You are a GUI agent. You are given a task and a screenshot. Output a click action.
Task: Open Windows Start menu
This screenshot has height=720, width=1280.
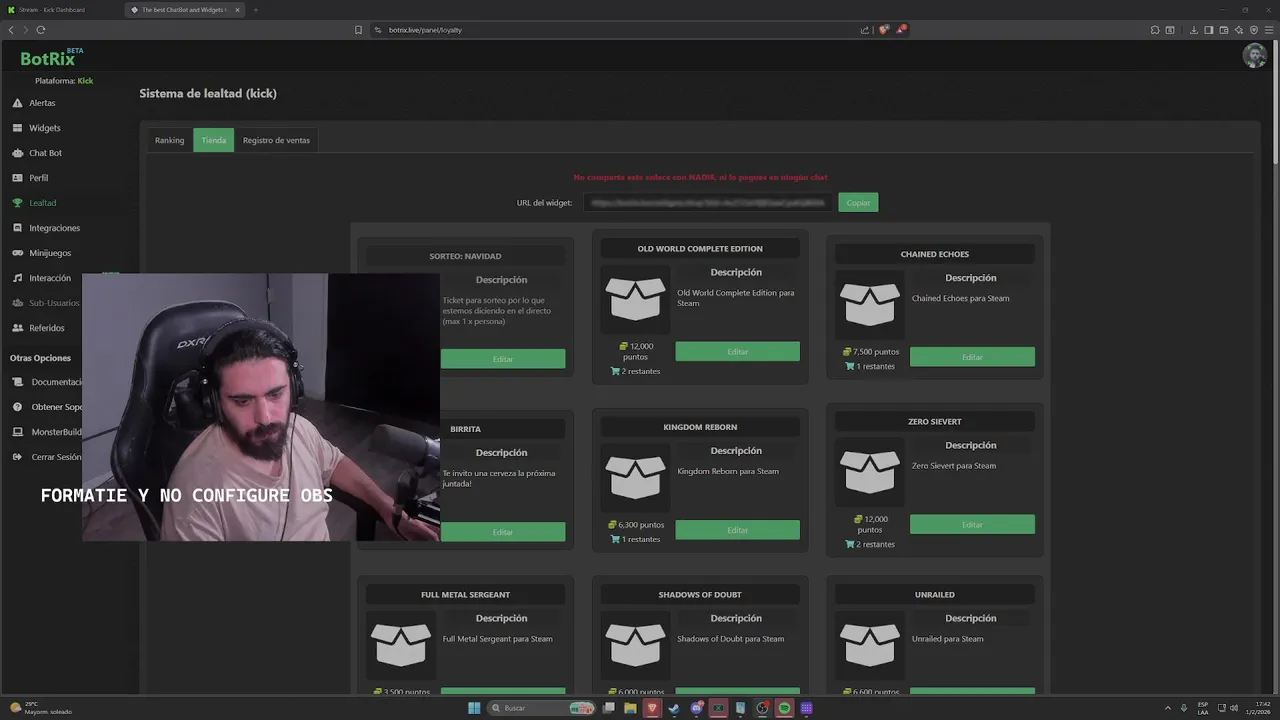pyautogui.click(x=474, y=708)
